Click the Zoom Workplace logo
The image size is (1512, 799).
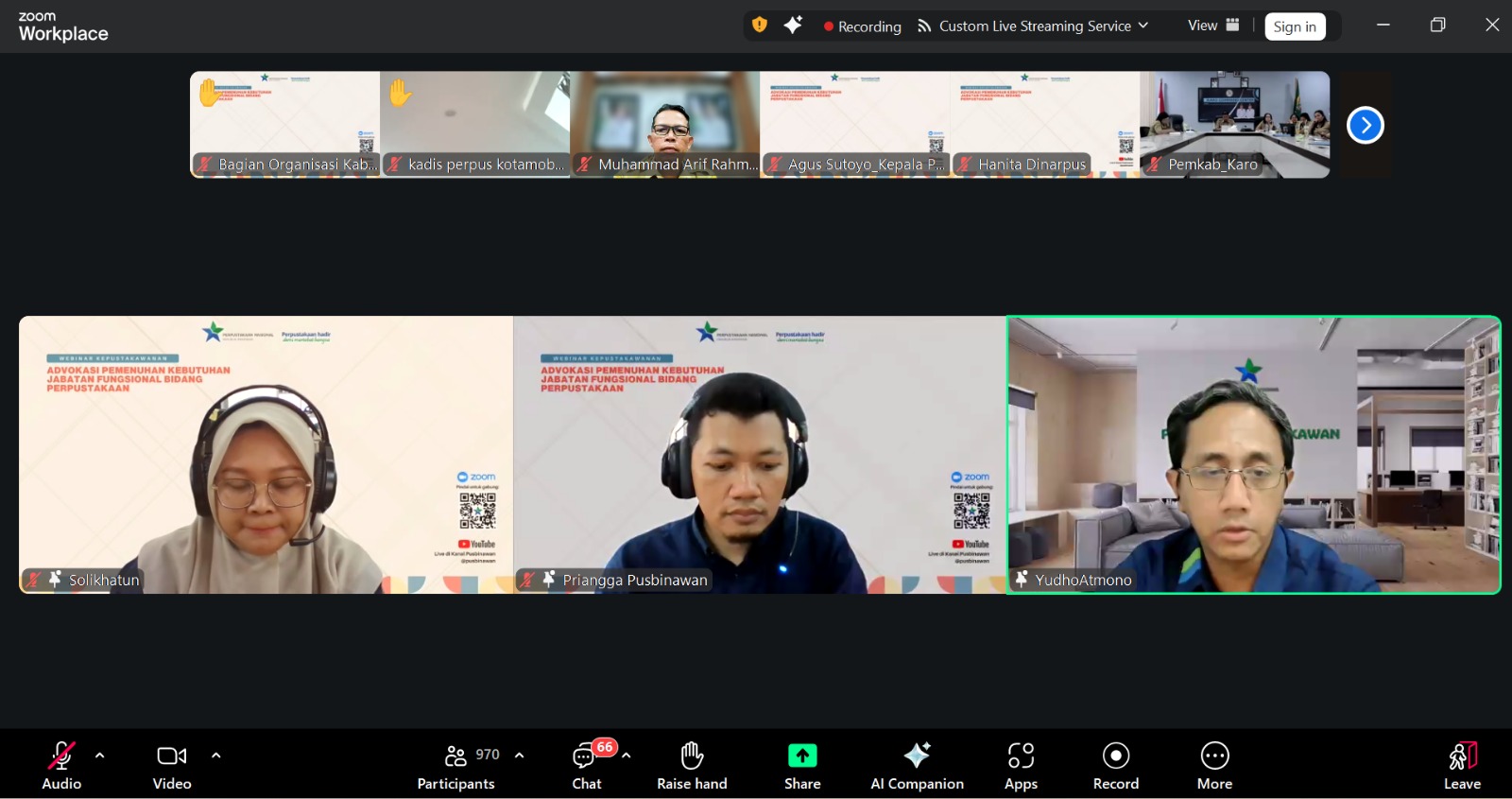pyautogui.click(x=63, y=26)
